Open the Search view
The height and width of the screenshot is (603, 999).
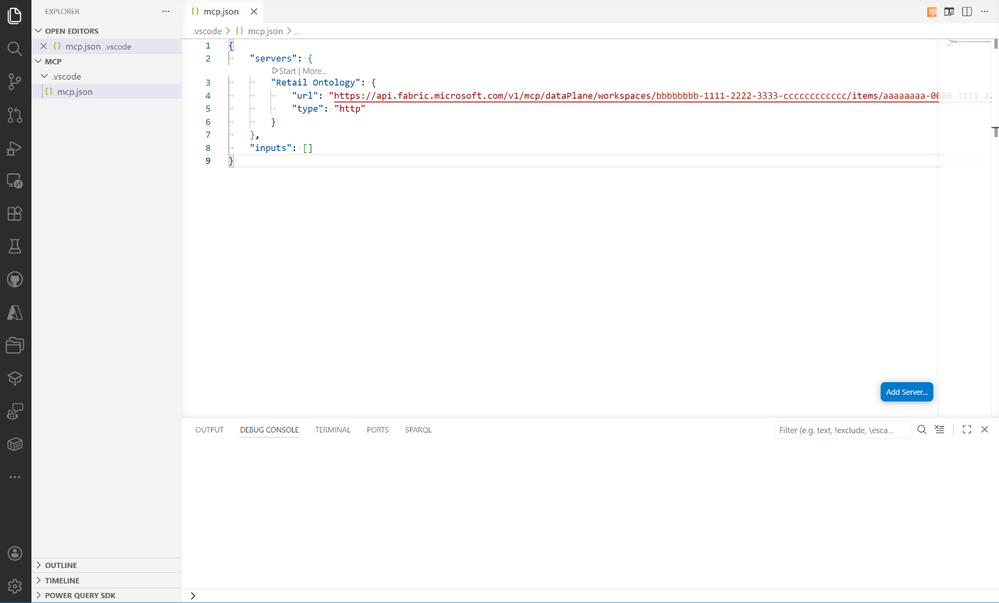click(x=15, y=48)
